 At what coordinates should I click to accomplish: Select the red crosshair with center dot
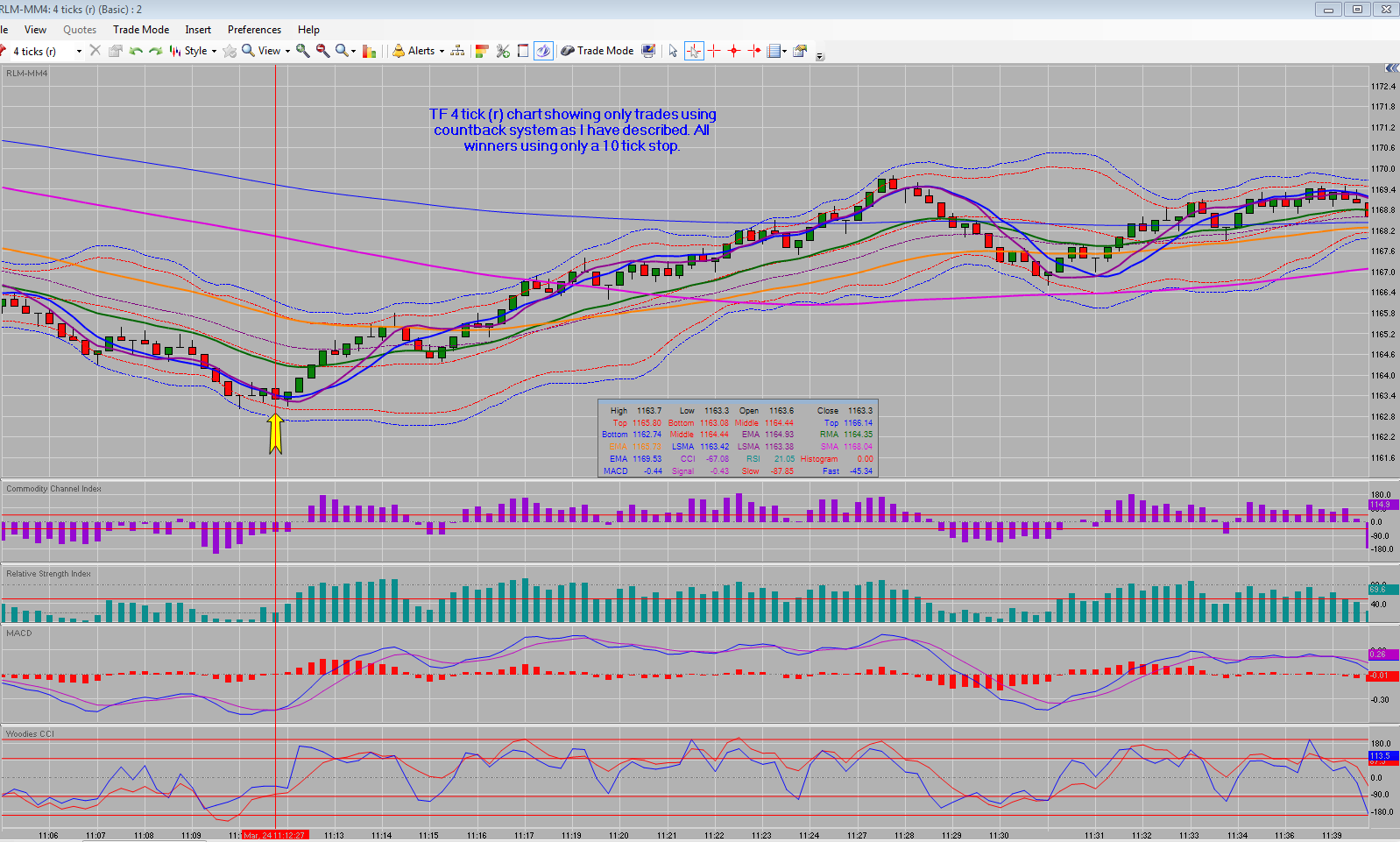pyautogui.click(x=734, y=51)
